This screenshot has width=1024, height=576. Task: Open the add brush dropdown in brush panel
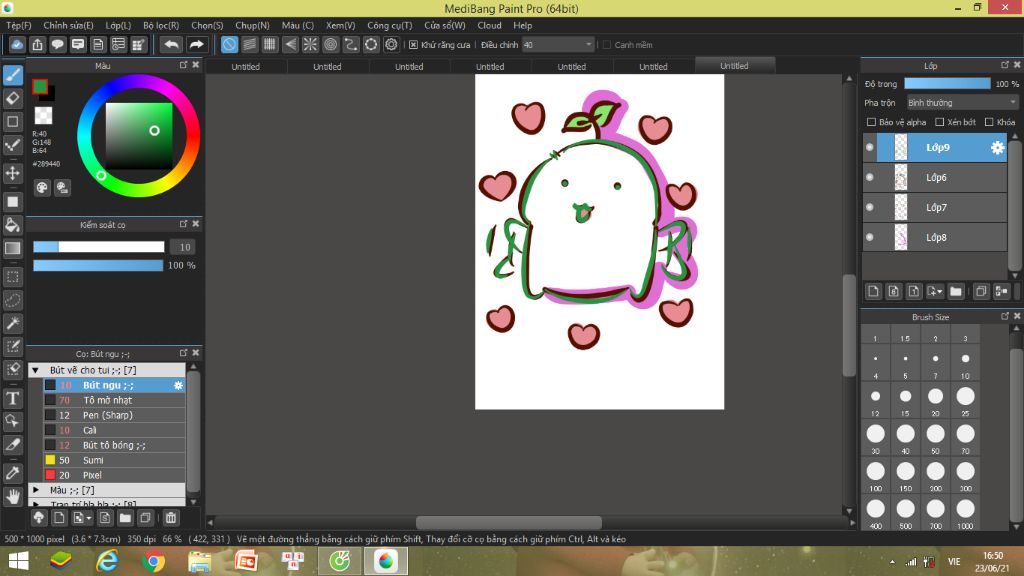(x=82, y=518)
